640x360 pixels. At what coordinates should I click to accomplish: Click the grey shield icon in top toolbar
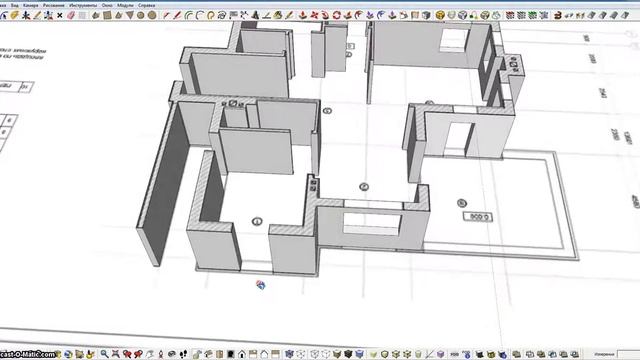[x=451, y=15]
